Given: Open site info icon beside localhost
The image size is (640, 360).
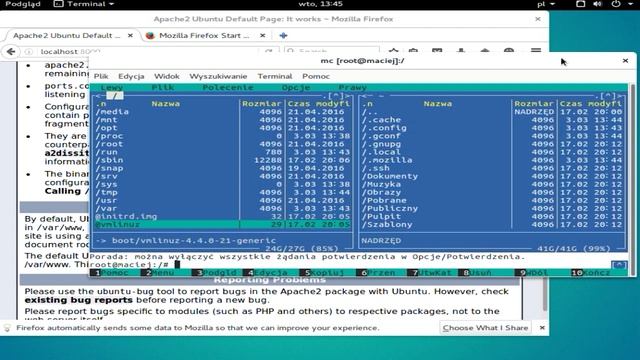Looking at the screenshot, I should coord(29,51).
